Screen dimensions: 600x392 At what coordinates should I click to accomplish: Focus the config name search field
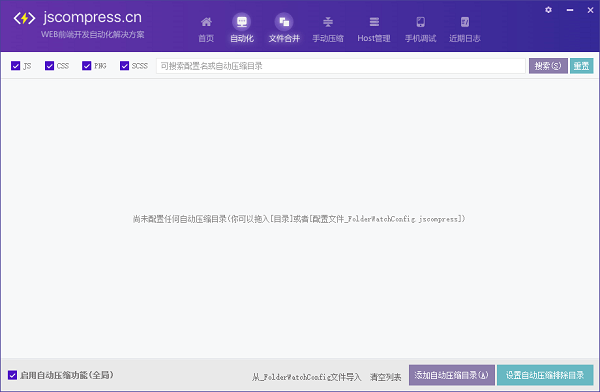tap(341, 66)
